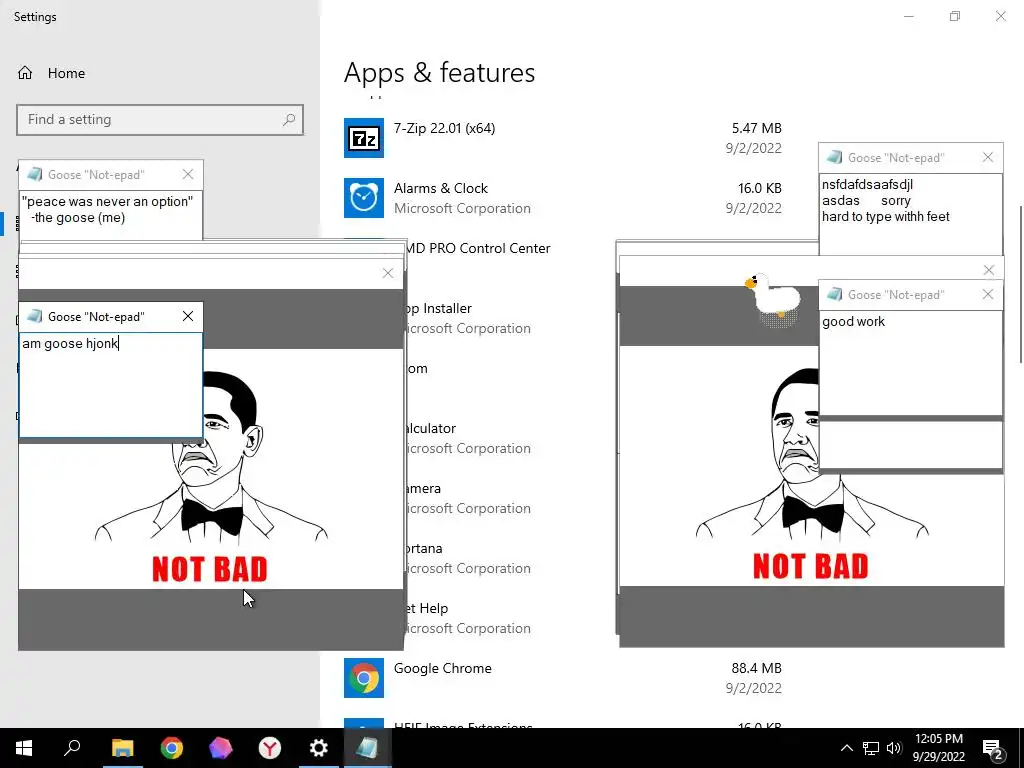Viewport: 1024px width, 768px height.
Task: Click the left NOT BAD meme image
Action: 210,469
